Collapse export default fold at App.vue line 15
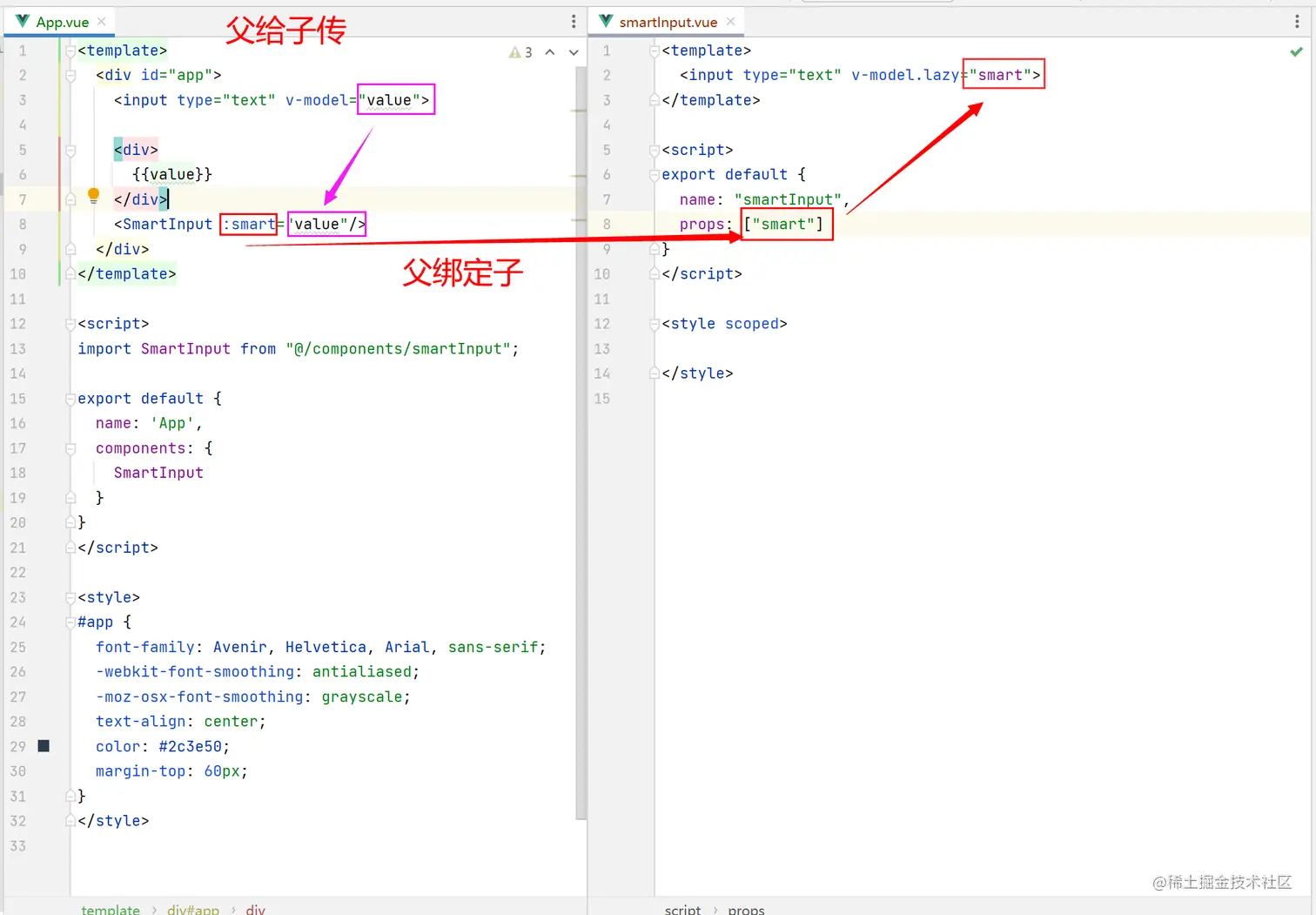Viewport: 1316px width, 915px height. tap(70, 400)
